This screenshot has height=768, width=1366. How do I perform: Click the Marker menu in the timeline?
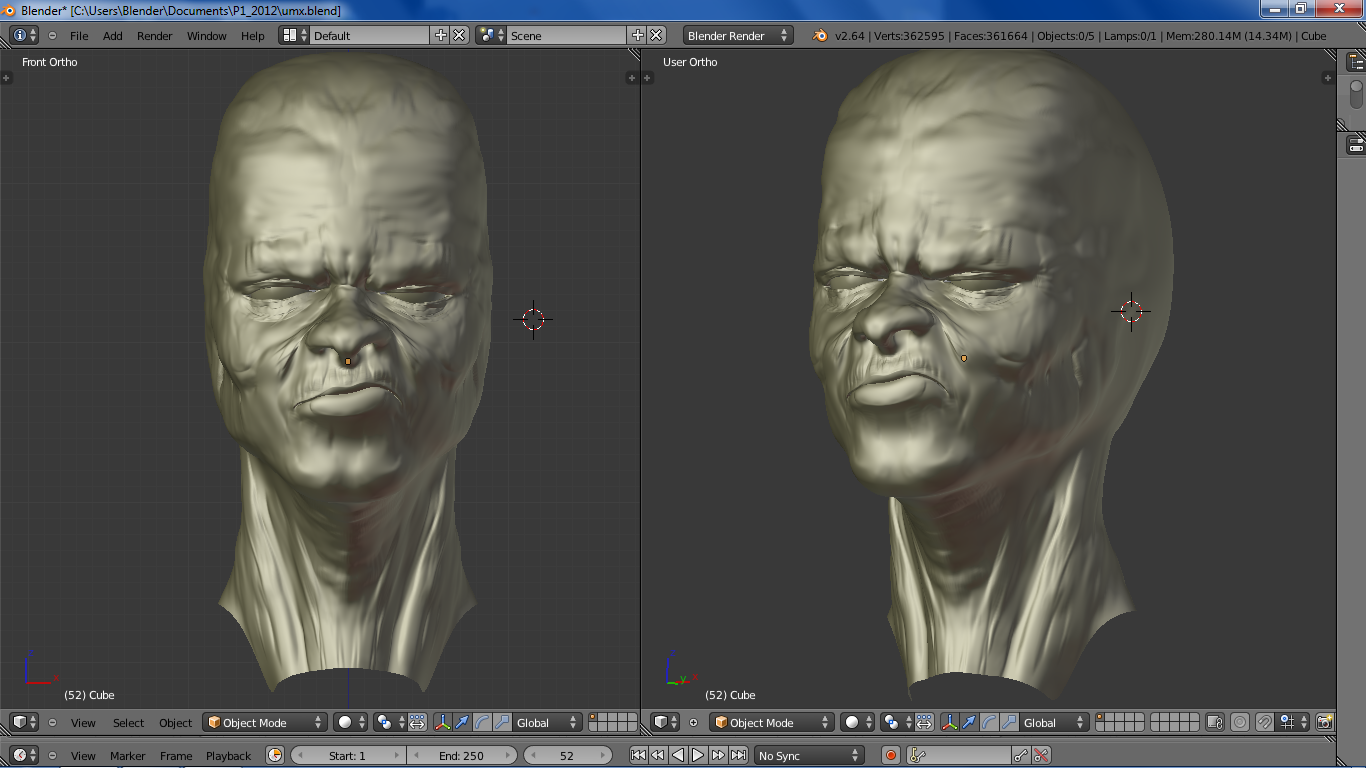point(127,755)
